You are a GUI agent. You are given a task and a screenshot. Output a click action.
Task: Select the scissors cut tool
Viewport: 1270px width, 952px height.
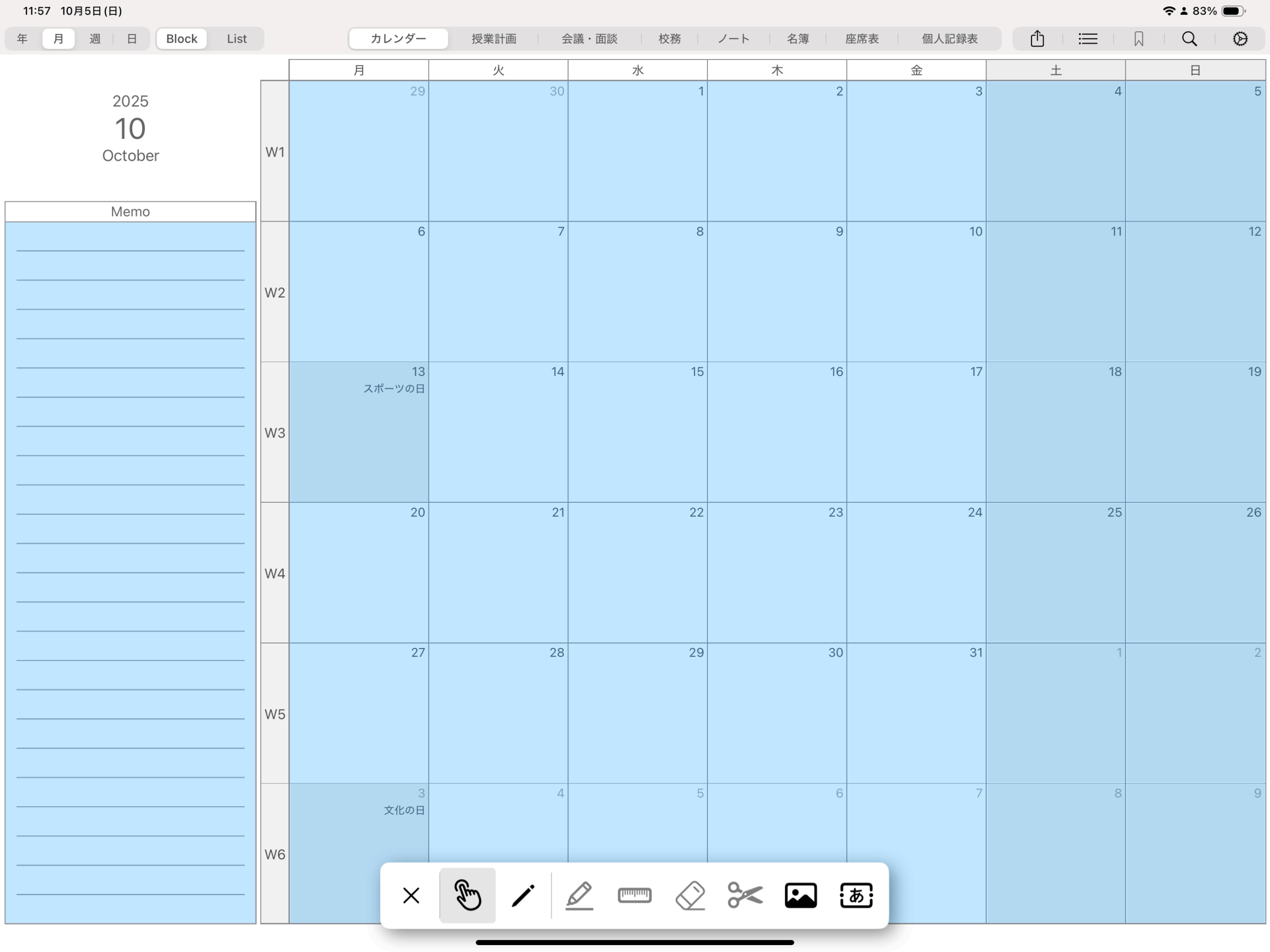tap(745, 895)
